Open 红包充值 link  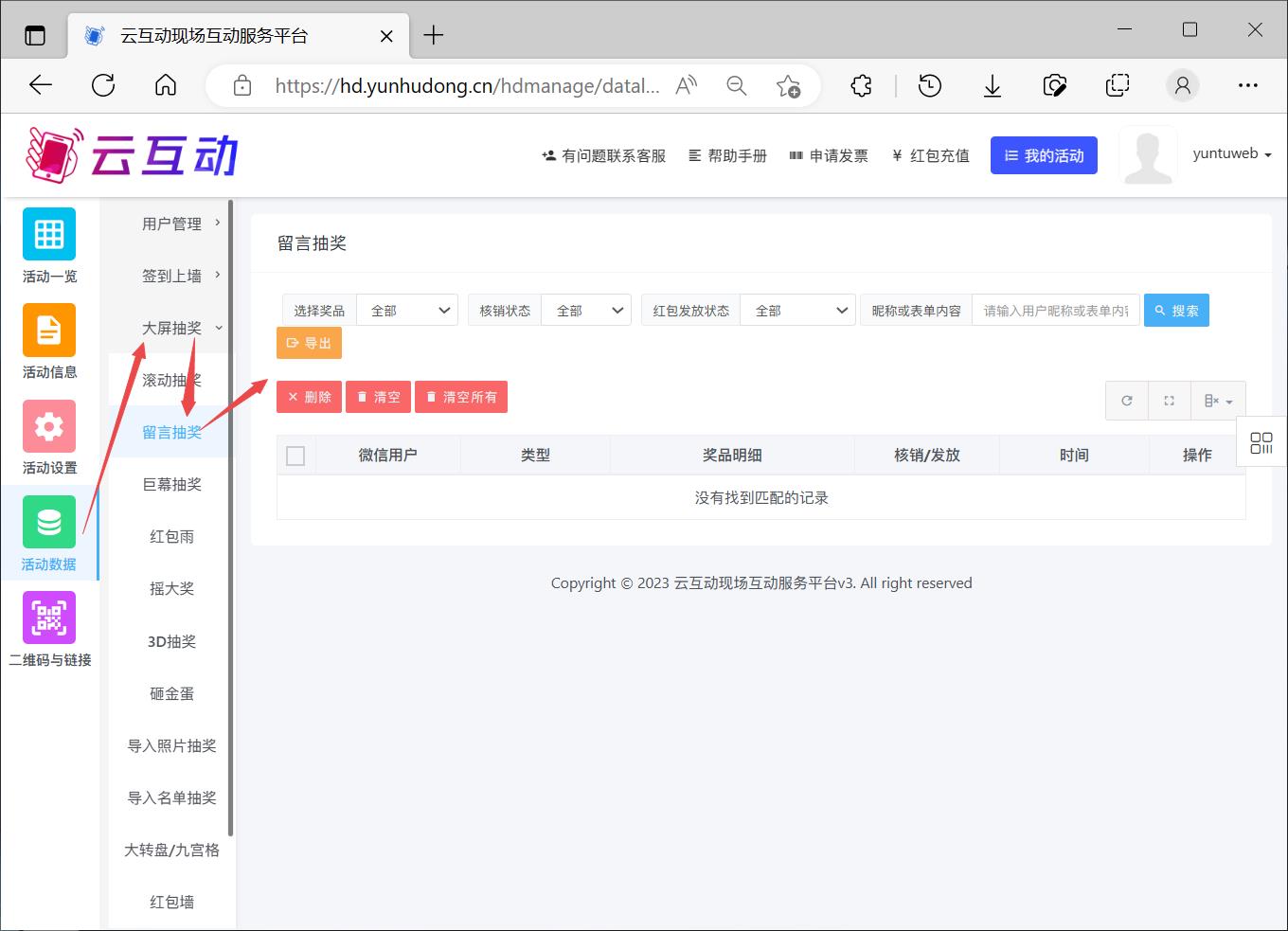(930, 155)
